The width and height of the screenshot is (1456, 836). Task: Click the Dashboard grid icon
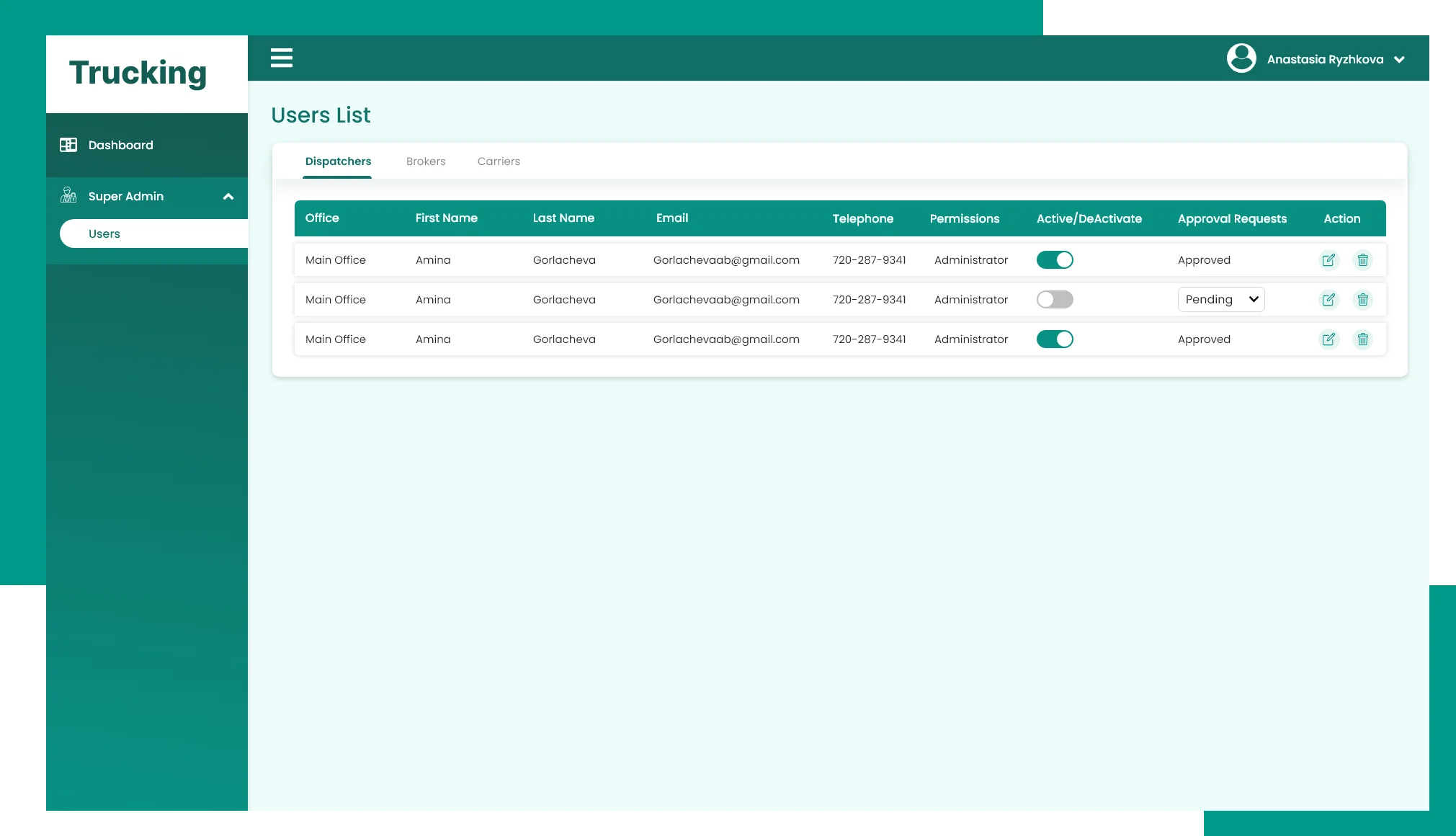pyautogui.click(x=68, y=145)
